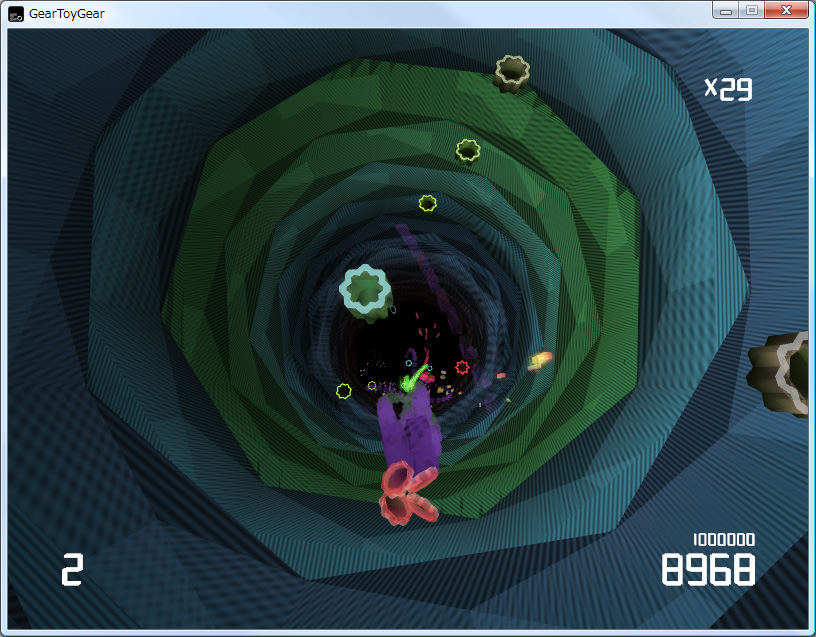Click the olive gear below the tan gear
This screenshot has width=816, height=637.
click(467, 152)
